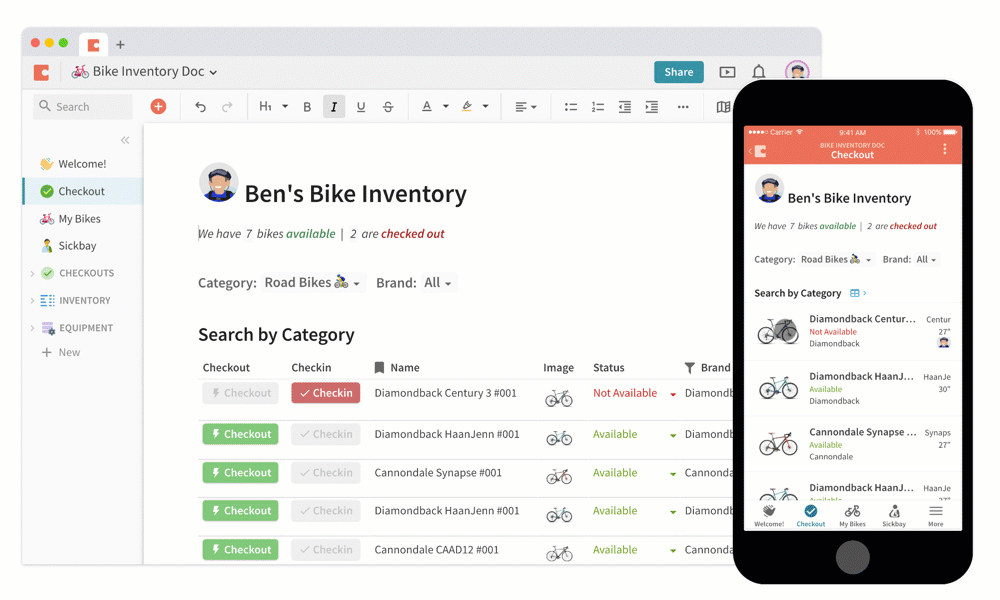Click the underline icon in the toolbar
This screenshot has height=600, width=1000.
[x=361, y=106]
